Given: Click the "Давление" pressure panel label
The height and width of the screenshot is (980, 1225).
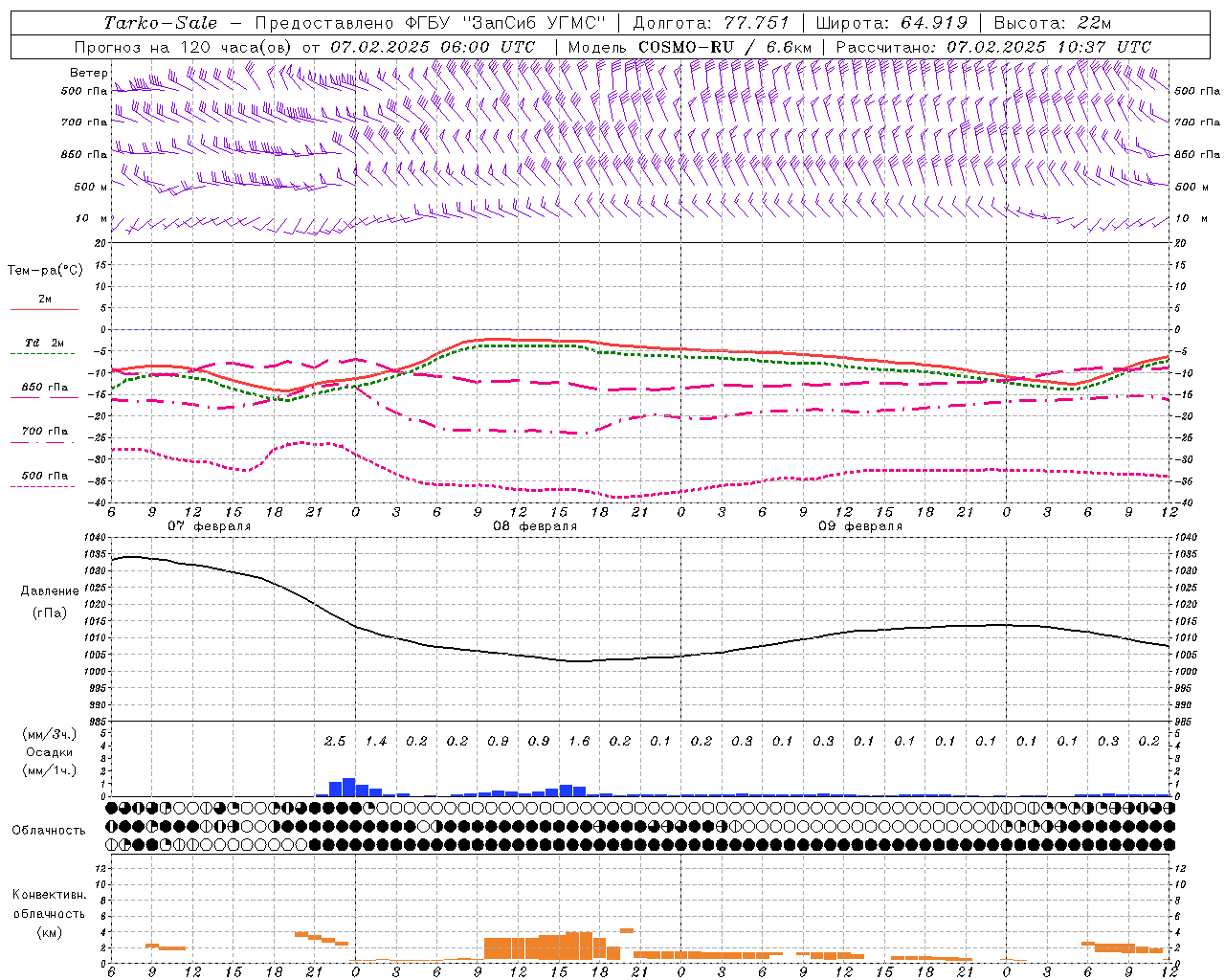Looking at the screenshot, I should (x=50, y=591).
